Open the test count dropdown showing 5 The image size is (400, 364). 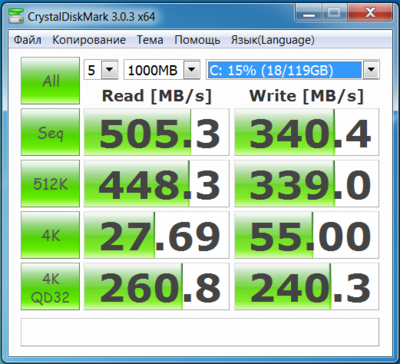(x=100, y=70)
